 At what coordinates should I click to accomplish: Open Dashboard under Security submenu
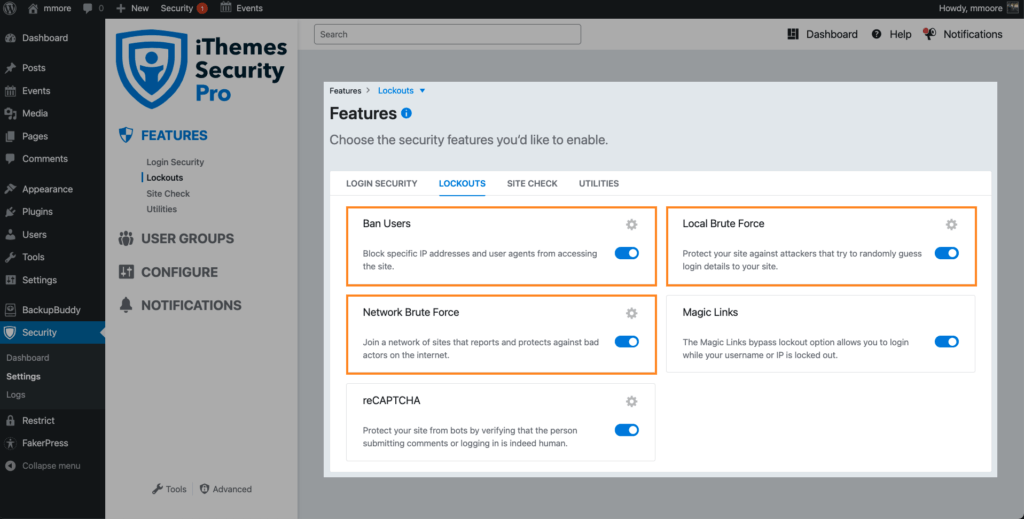pyautogui.click(x=27, y=358)
